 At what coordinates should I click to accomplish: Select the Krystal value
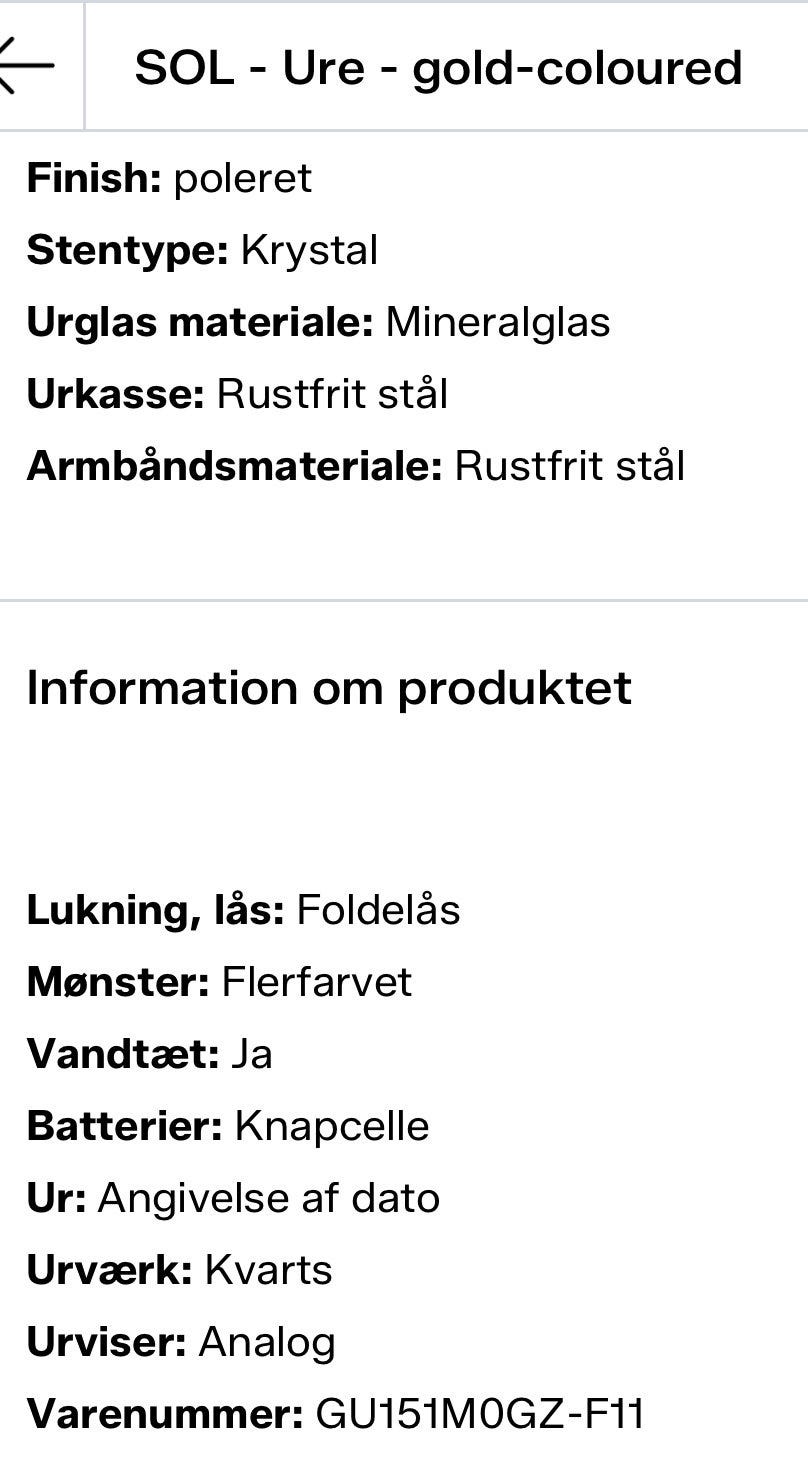(309, 251)
